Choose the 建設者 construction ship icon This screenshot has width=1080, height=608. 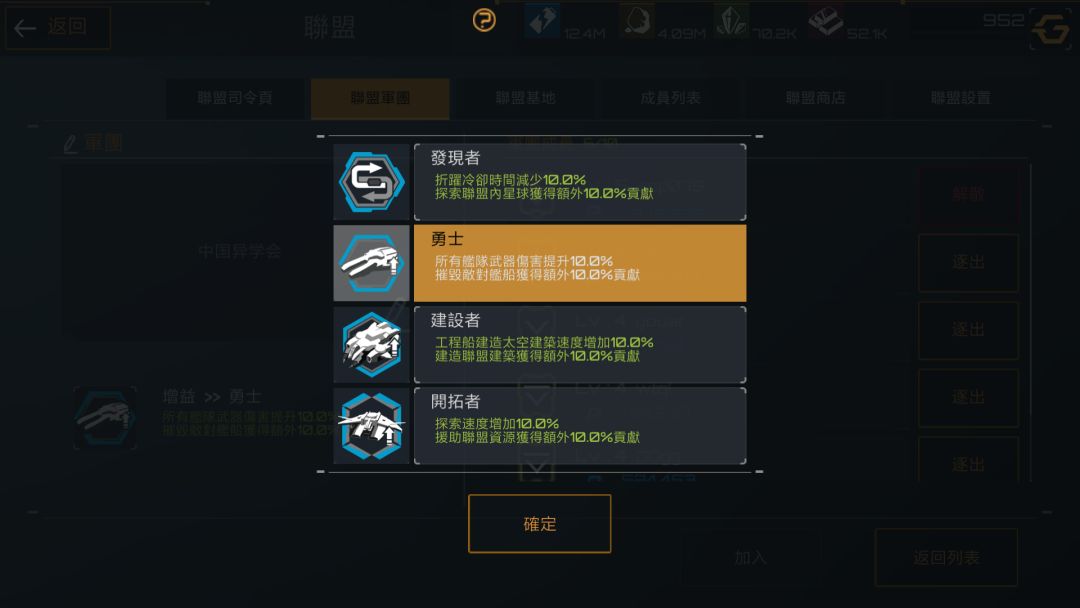point(371,344)
